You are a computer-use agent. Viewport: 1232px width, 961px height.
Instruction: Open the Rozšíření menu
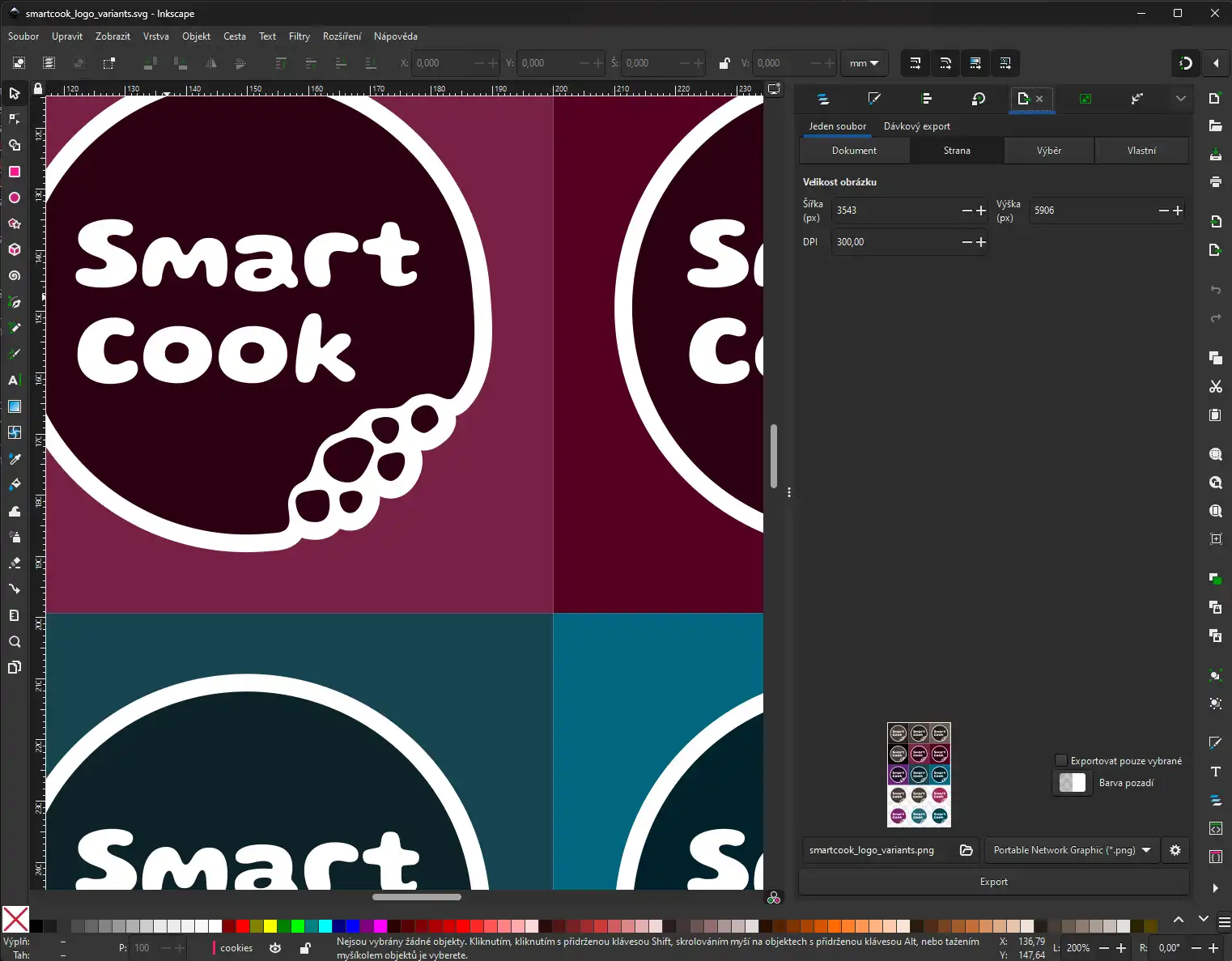pos(342,36)
